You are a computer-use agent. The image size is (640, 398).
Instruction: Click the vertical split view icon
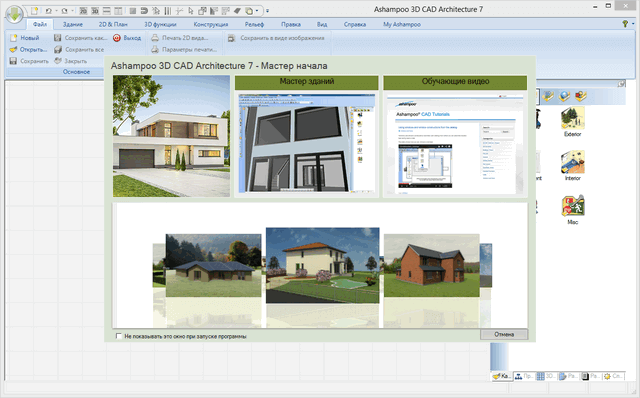(118, 11)
